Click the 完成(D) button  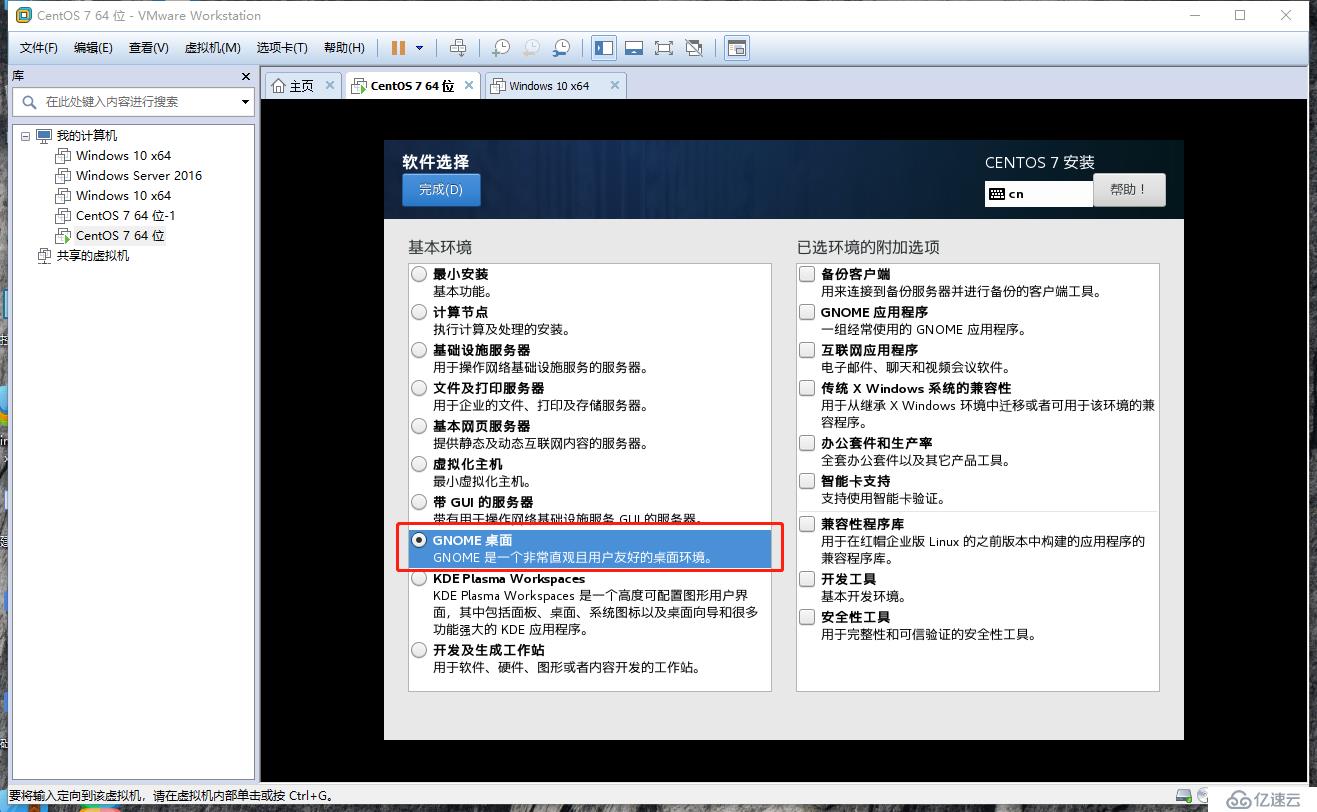point(441,190)
